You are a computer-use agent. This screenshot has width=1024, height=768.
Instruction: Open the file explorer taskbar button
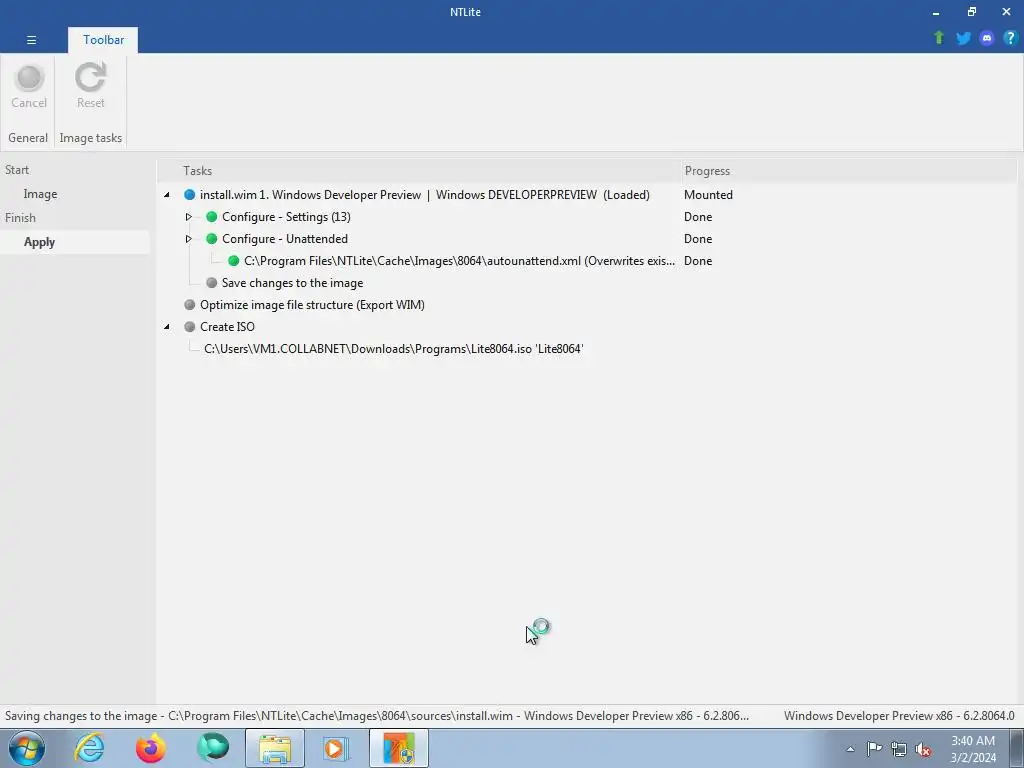[x=275, y=748]
